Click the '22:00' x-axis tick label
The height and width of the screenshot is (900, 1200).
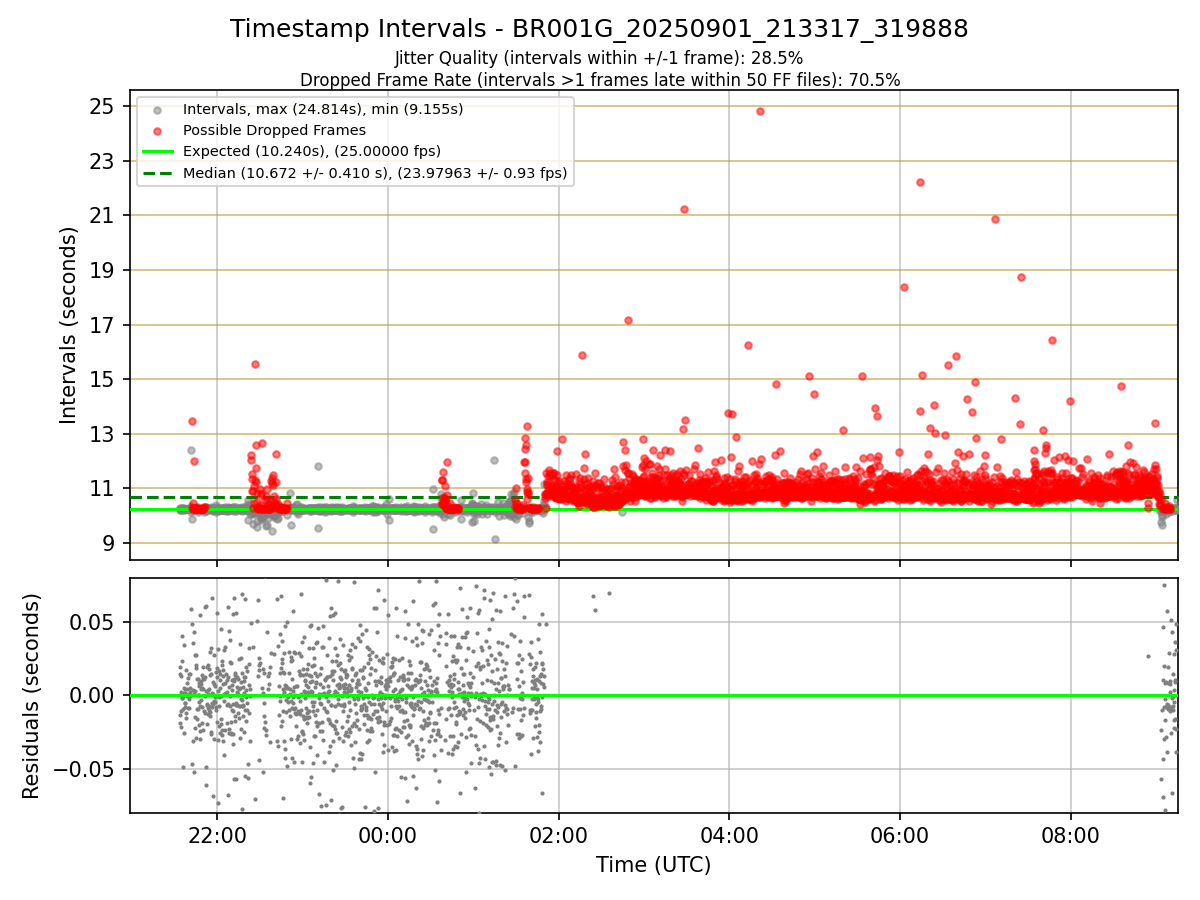[217, 835]
